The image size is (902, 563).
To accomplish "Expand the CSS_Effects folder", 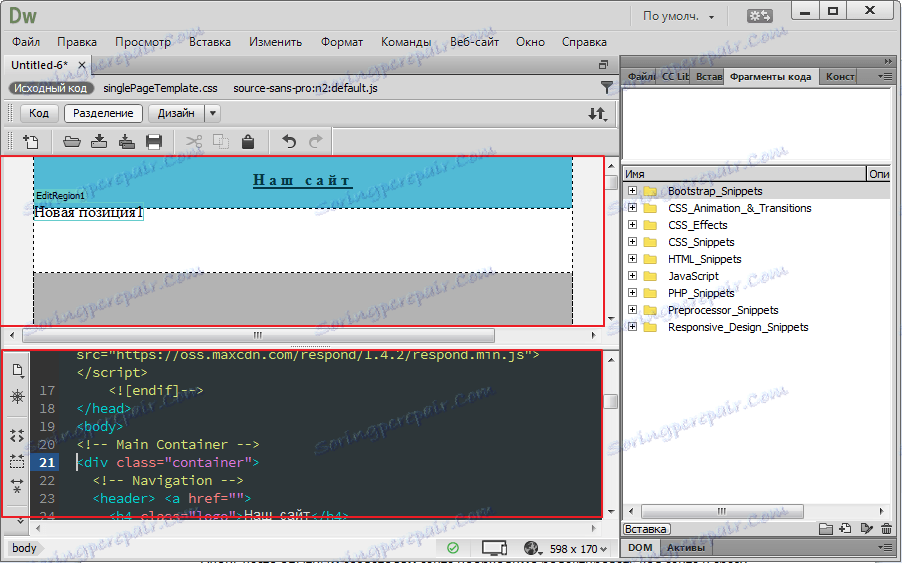I will tap(632, 224).
